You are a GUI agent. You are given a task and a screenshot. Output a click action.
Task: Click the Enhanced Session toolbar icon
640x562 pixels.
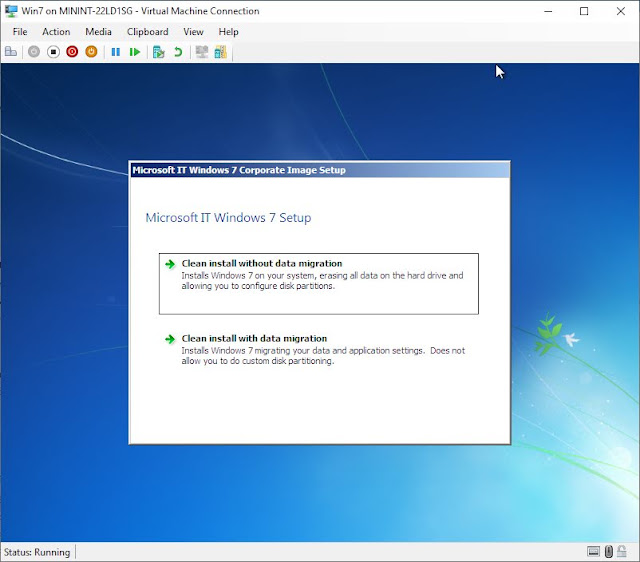pos(202,52)
